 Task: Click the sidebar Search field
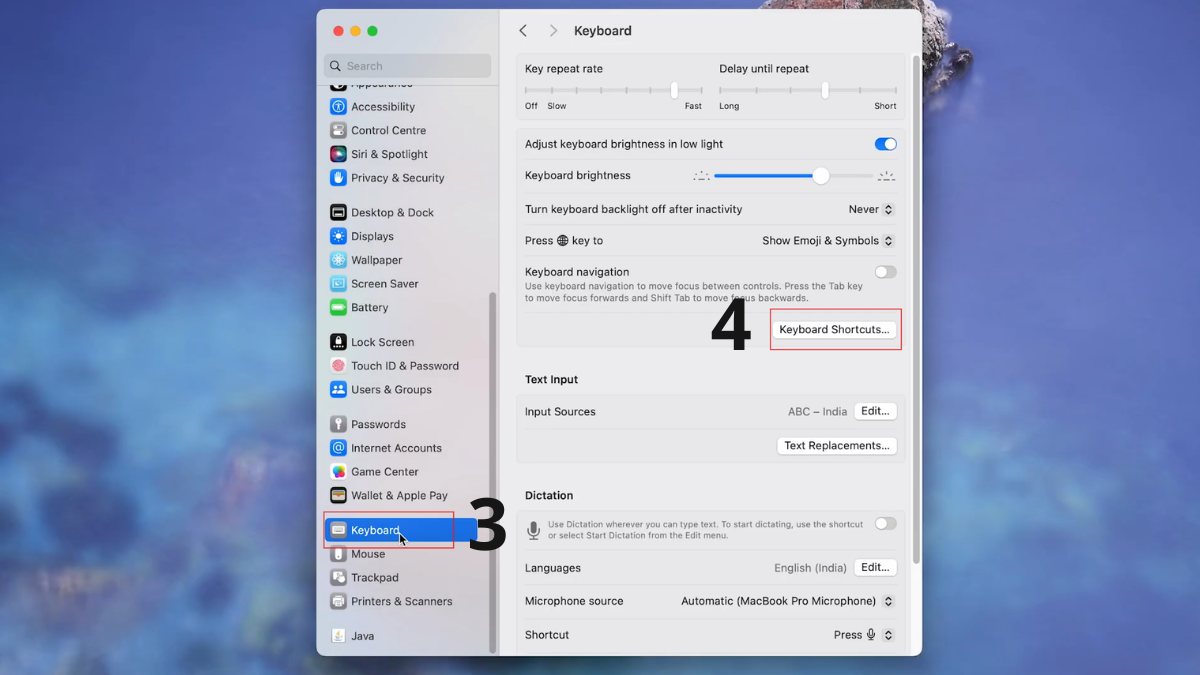pyautogui.click(x=407, y=66)
